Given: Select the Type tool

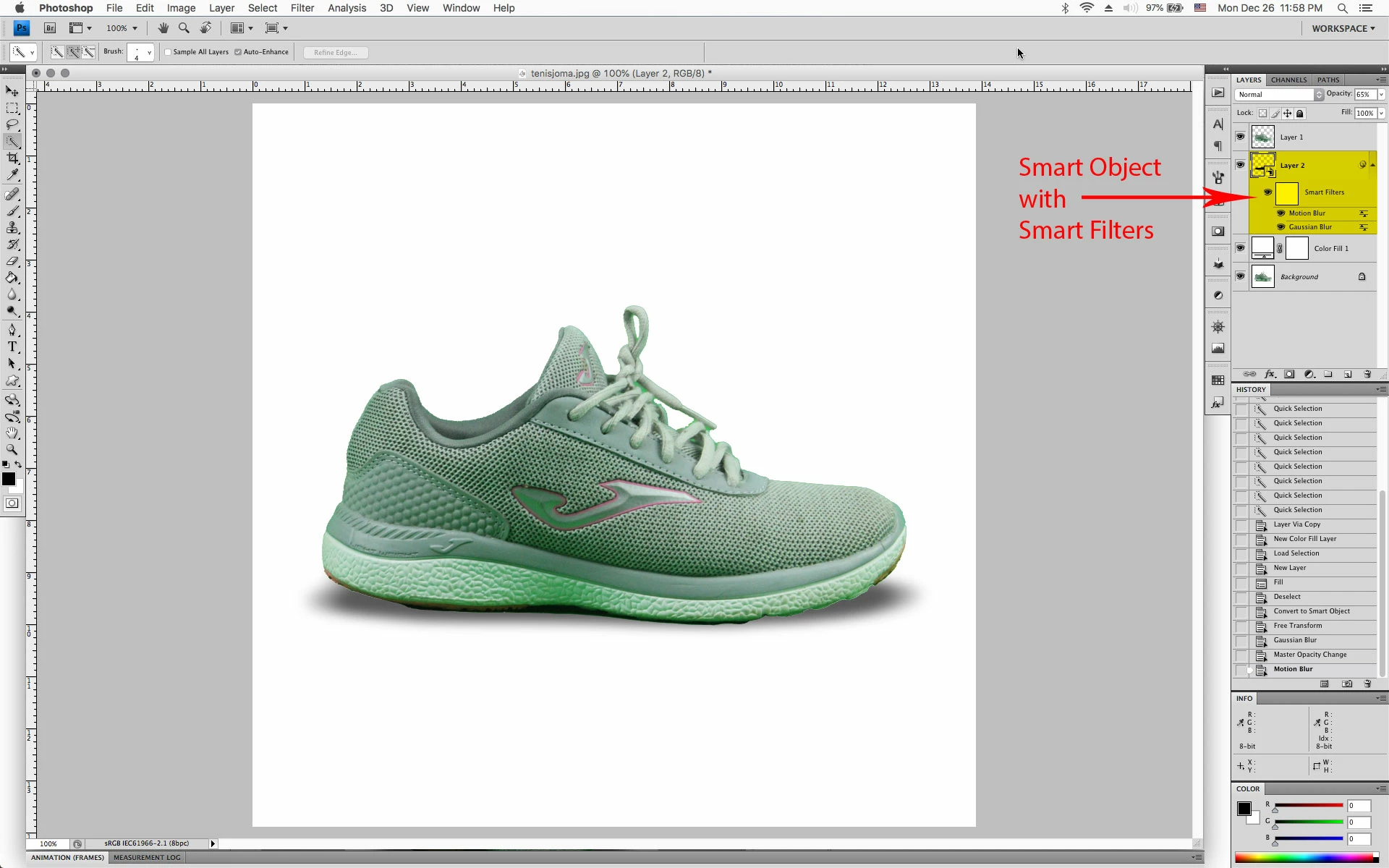Looking at the screenshot, I should point(12,347).
